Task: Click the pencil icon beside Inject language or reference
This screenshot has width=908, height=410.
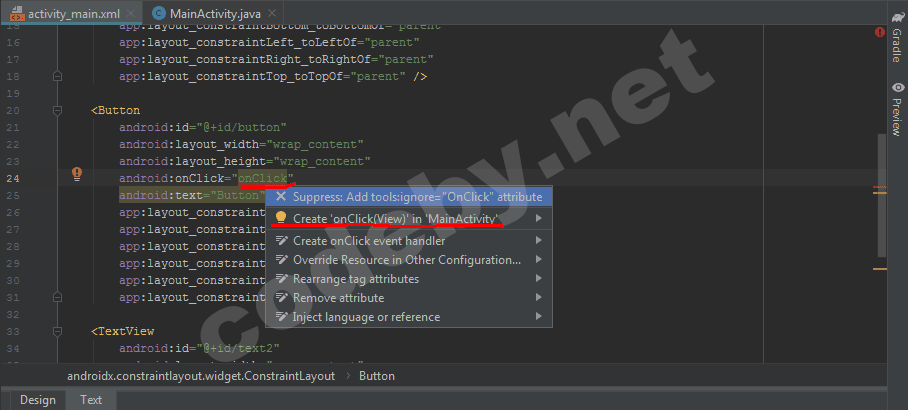Action: pyautogui.click(x=281, y=317)
